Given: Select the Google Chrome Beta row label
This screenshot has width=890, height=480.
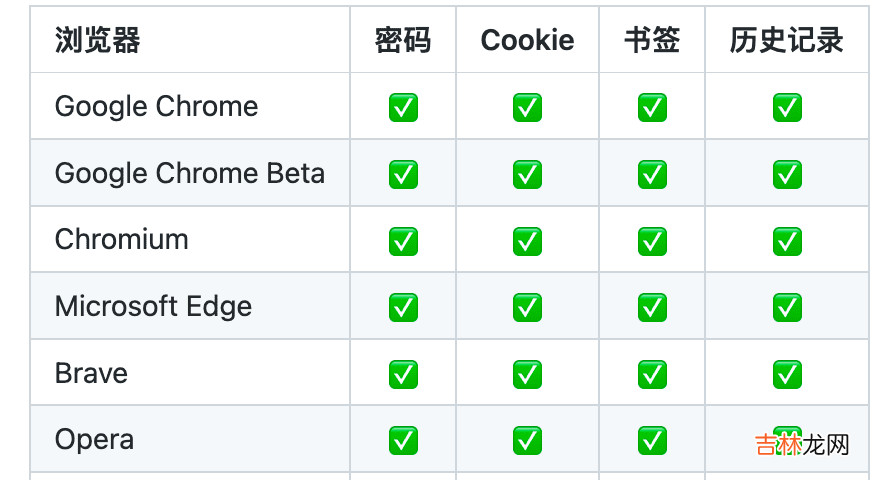Looking at the screenshot, I should click(x=190, y=174).
